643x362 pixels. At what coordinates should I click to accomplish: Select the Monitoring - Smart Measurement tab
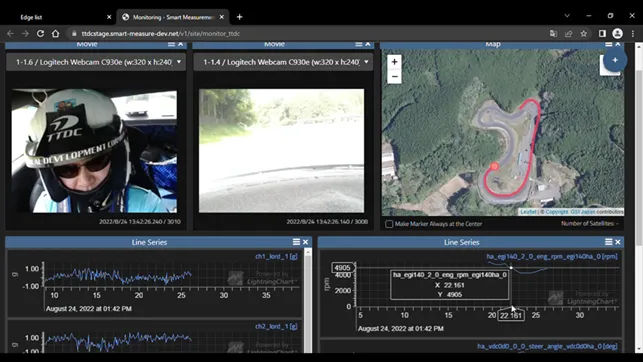click(x=173, y=17)
